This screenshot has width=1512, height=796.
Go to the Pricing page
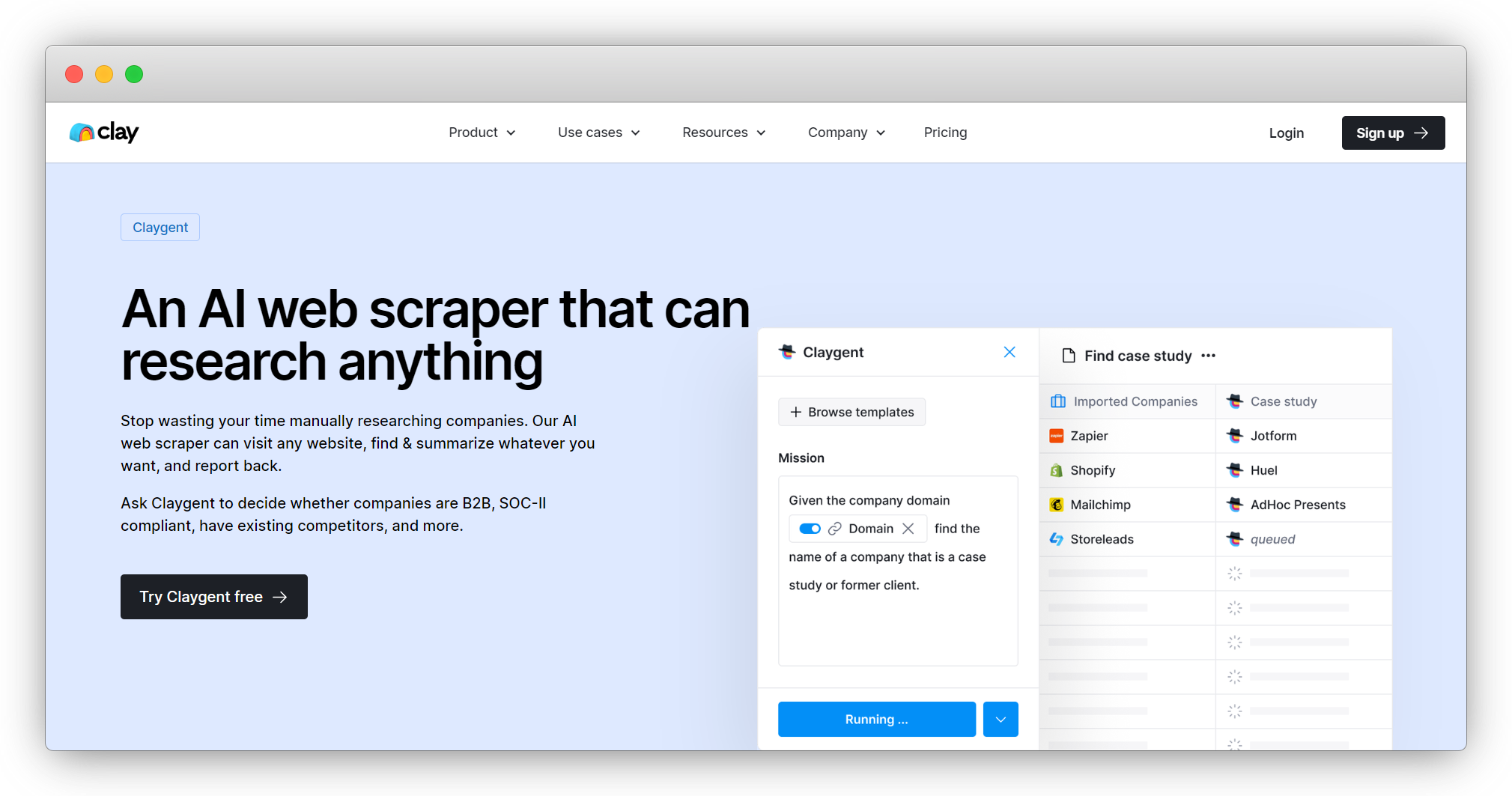[x=945, y=133]
